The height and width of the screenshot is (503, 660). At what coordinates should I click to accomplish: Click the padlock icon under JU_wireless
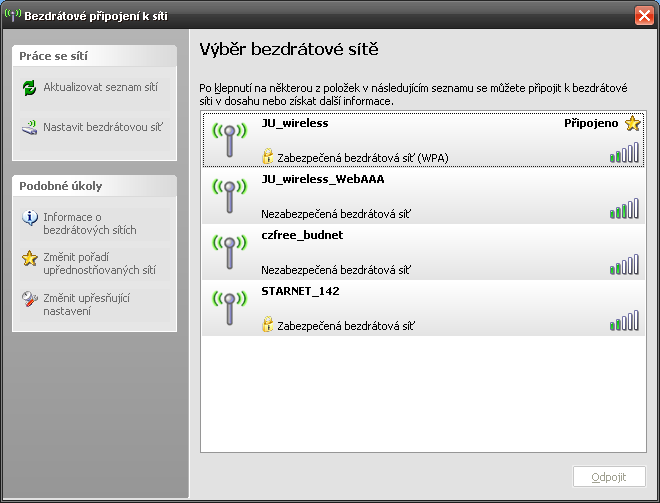(267, 156)
